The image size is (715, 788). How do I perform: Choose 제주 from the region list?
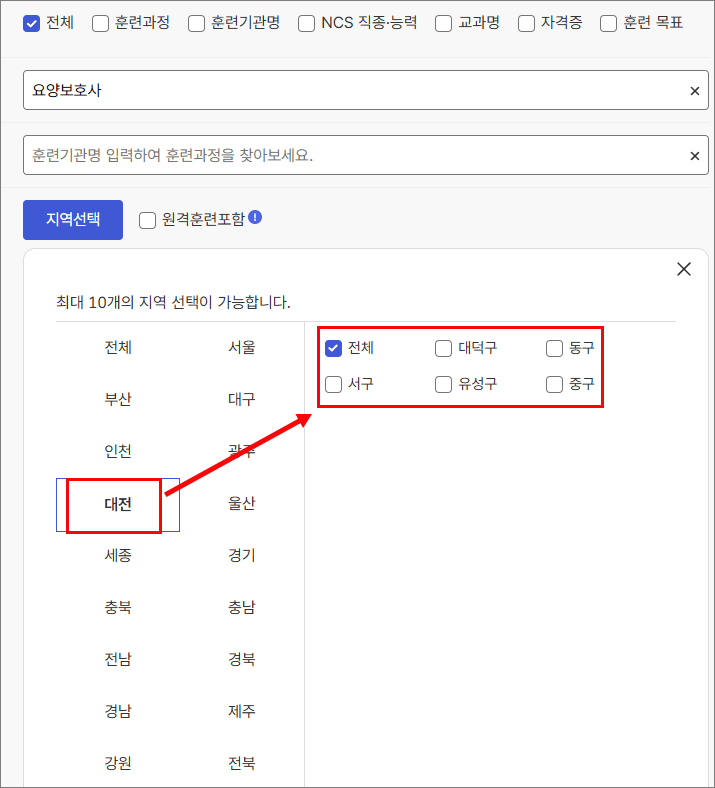click(x=241, y=712)
